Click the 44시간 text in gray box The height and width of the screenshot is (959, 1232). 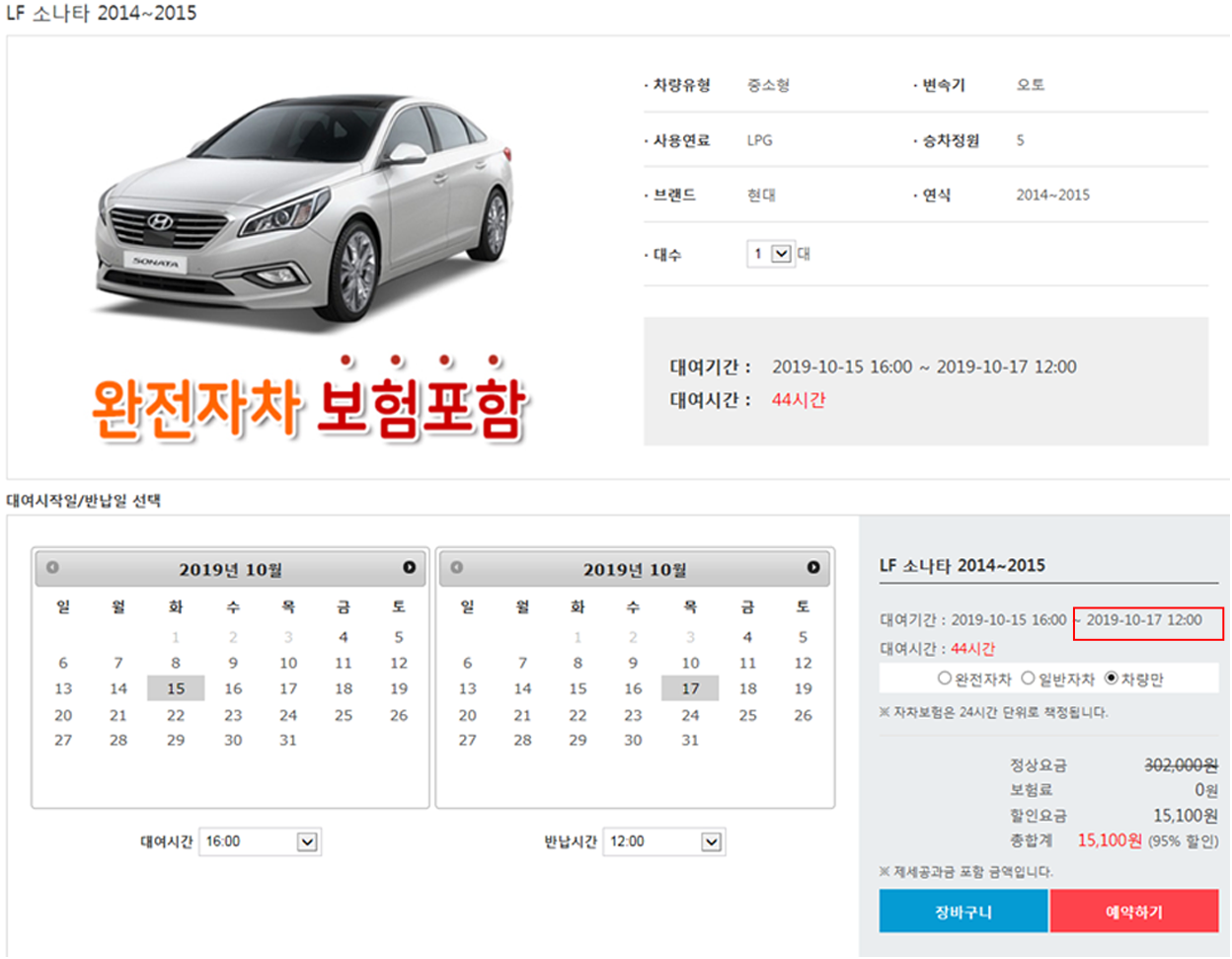pyautogui.click(x=799, y=400)
